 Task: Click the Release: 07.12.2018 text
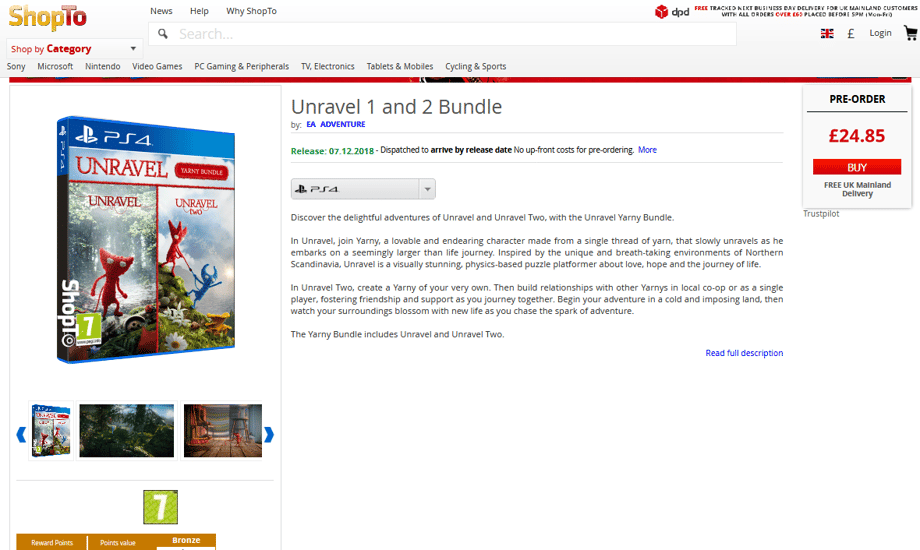[x=332, y=151]
